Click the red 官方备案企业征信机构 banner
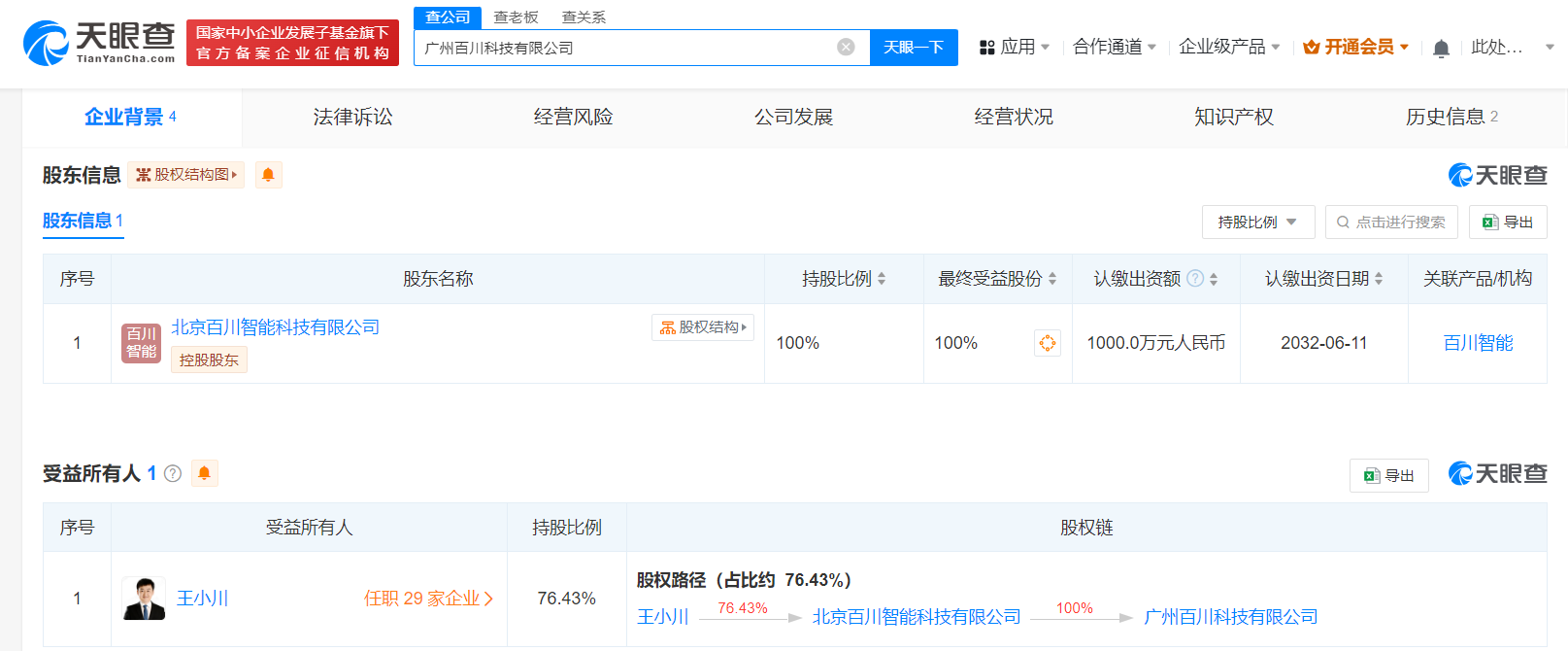 pos(292,44)
